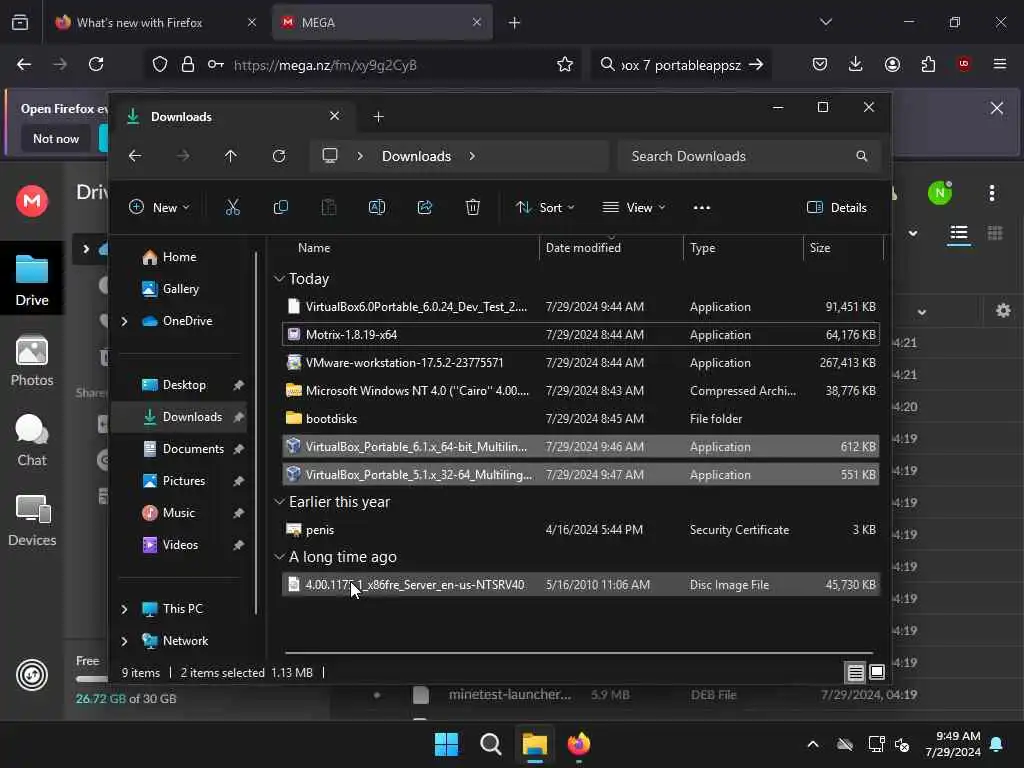The width and height of the screenshot is (1024, 768).
Task: Open the Firefox hamburger menu
Action: tap(1000, 64)
